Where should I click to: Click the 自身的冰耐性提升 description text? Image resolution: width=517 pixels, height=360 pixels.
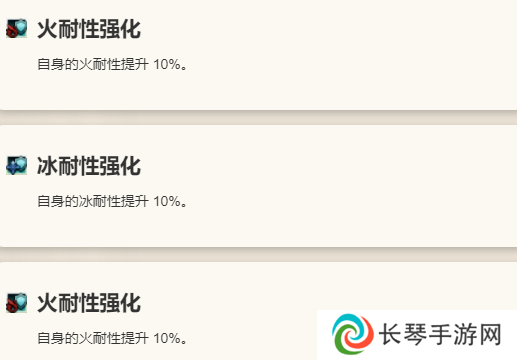[x=93, y=201]
